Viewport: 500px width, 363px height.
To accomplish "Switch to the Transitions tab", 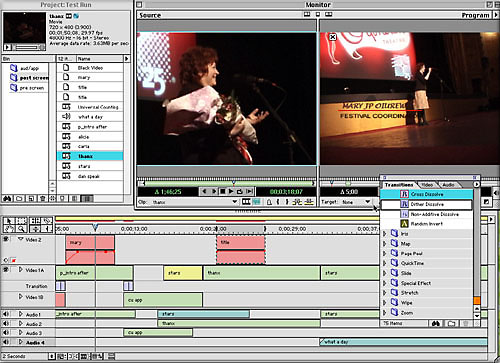I will 399,185.
